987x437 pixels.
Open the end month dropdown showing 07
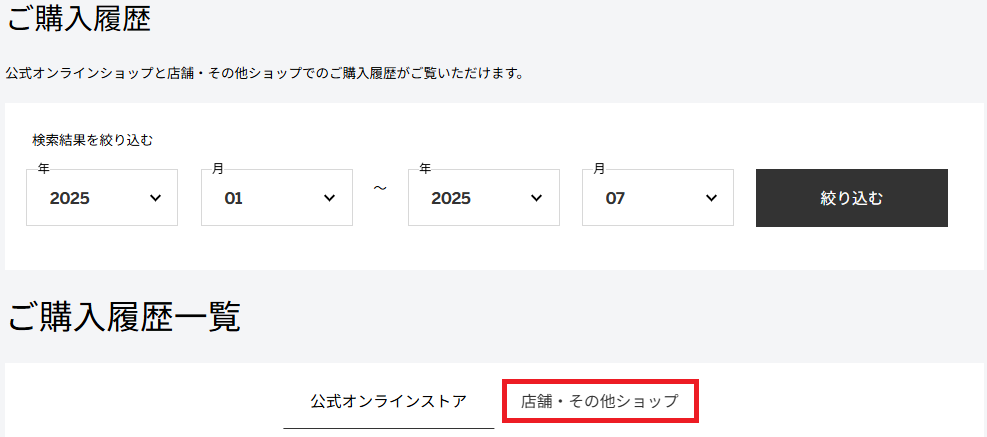[x=658, y=198]
